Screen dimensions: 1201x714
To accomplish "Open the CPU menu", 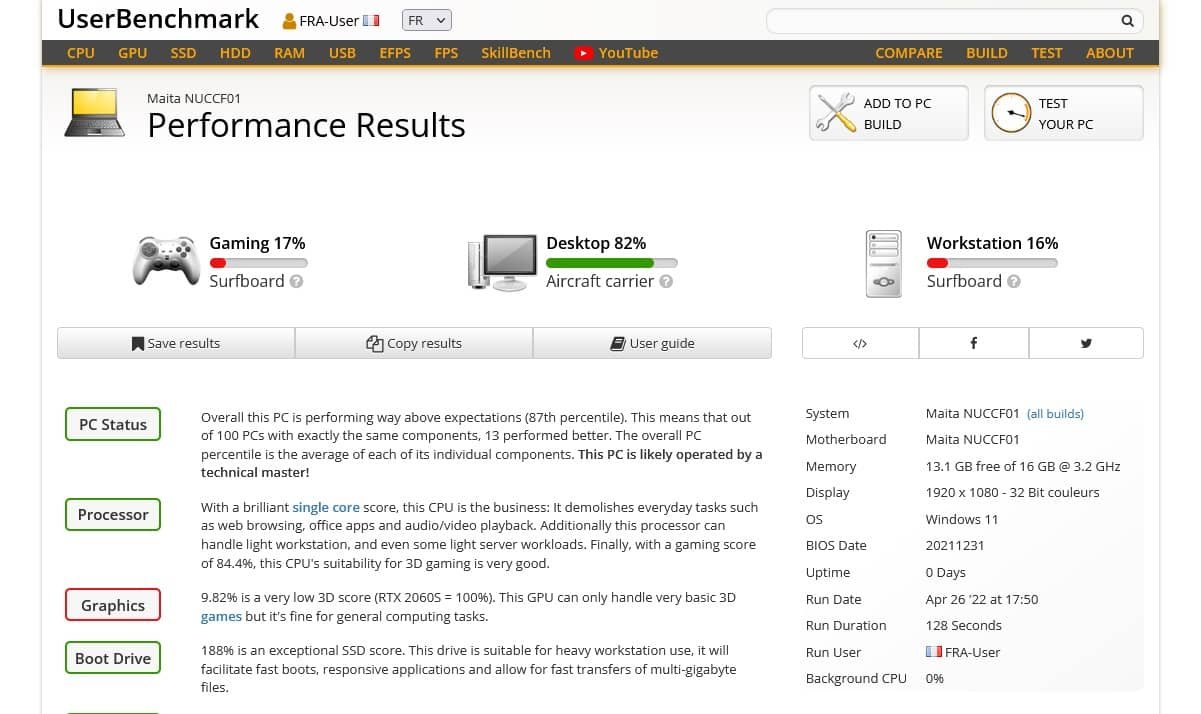I will (x=81, y=53).
